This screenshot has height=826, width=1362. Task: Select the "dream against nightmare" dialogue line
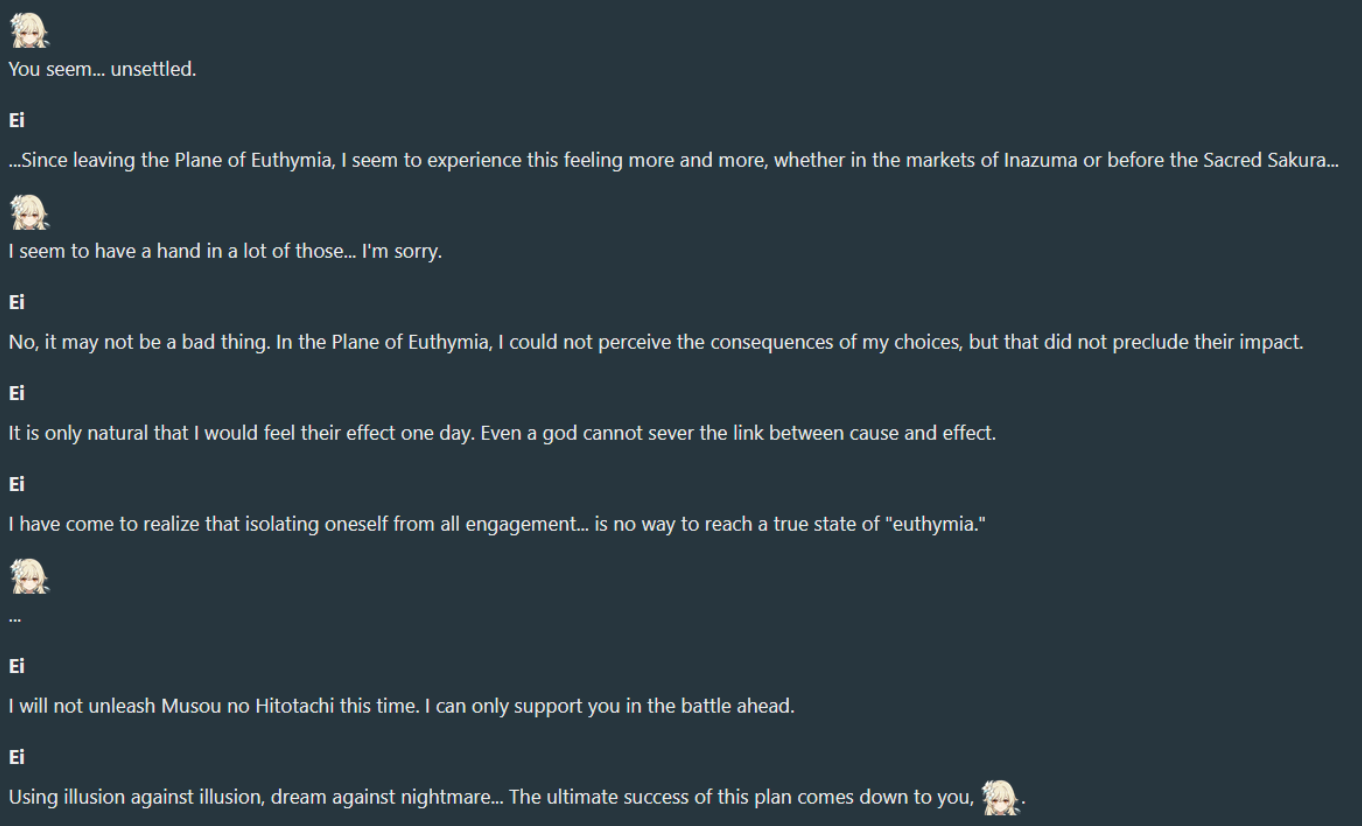[x=517, y=797]
